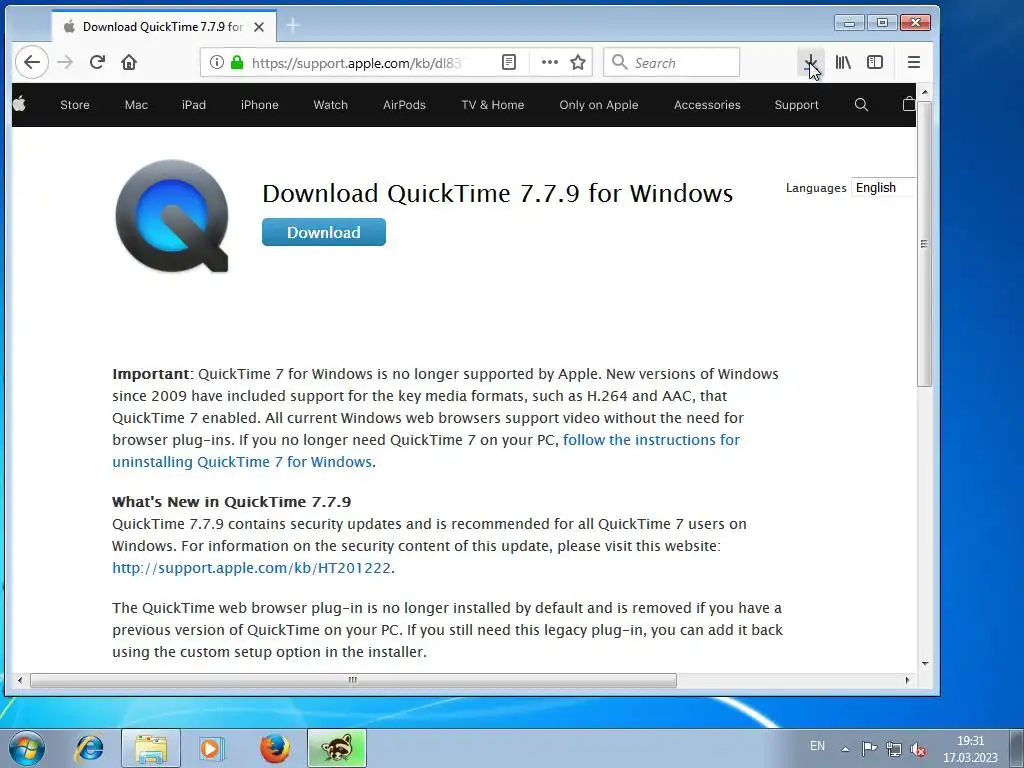Image resolution: width=1024 pixels, height=768 pixels.
Task: Click the scroll down arrow
Action: tap(925, 664)
